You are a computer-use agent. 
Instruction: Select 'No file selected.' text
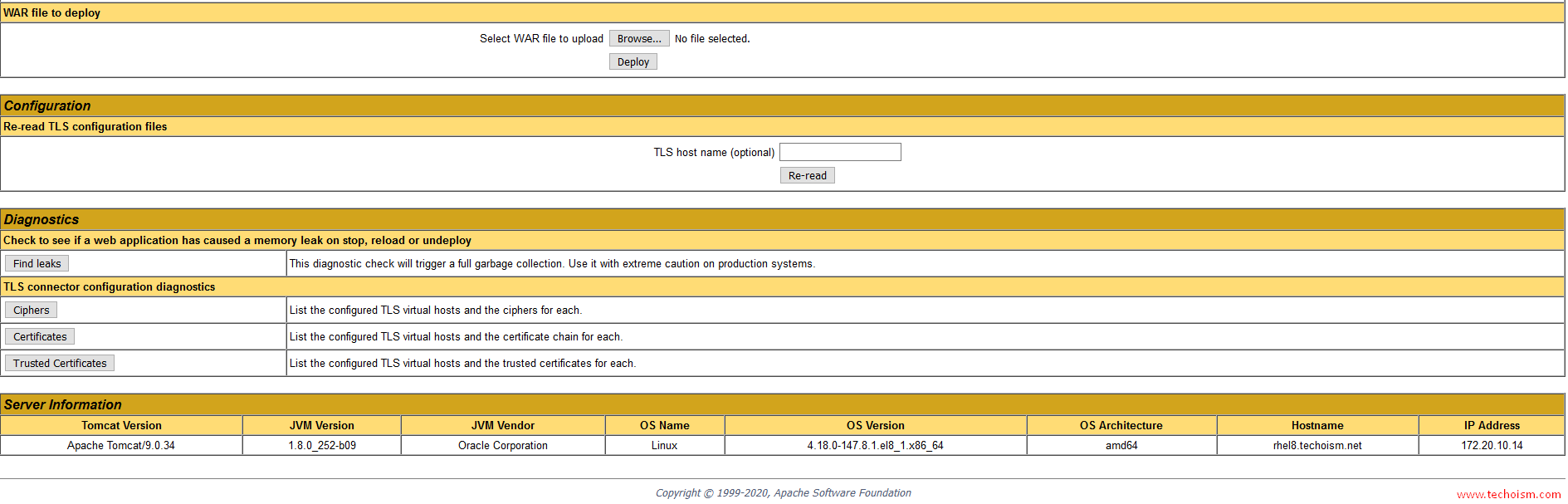tap(712, 38)
